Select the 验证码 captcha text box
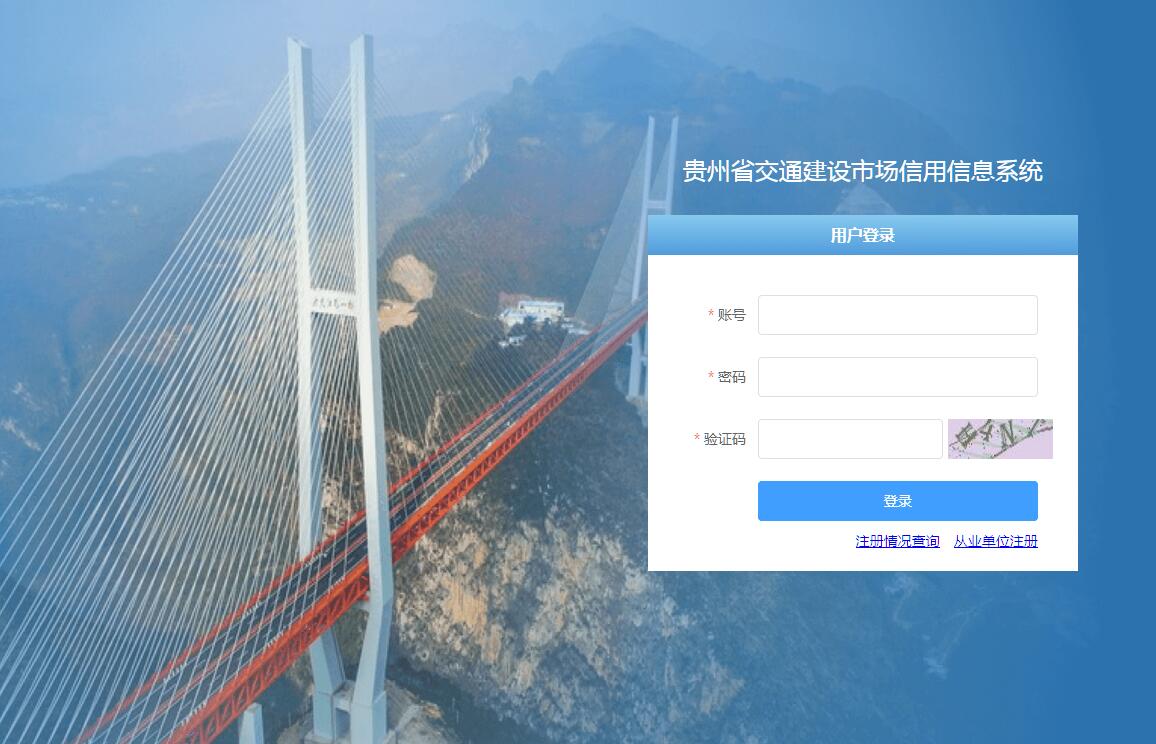 (850, 439)
